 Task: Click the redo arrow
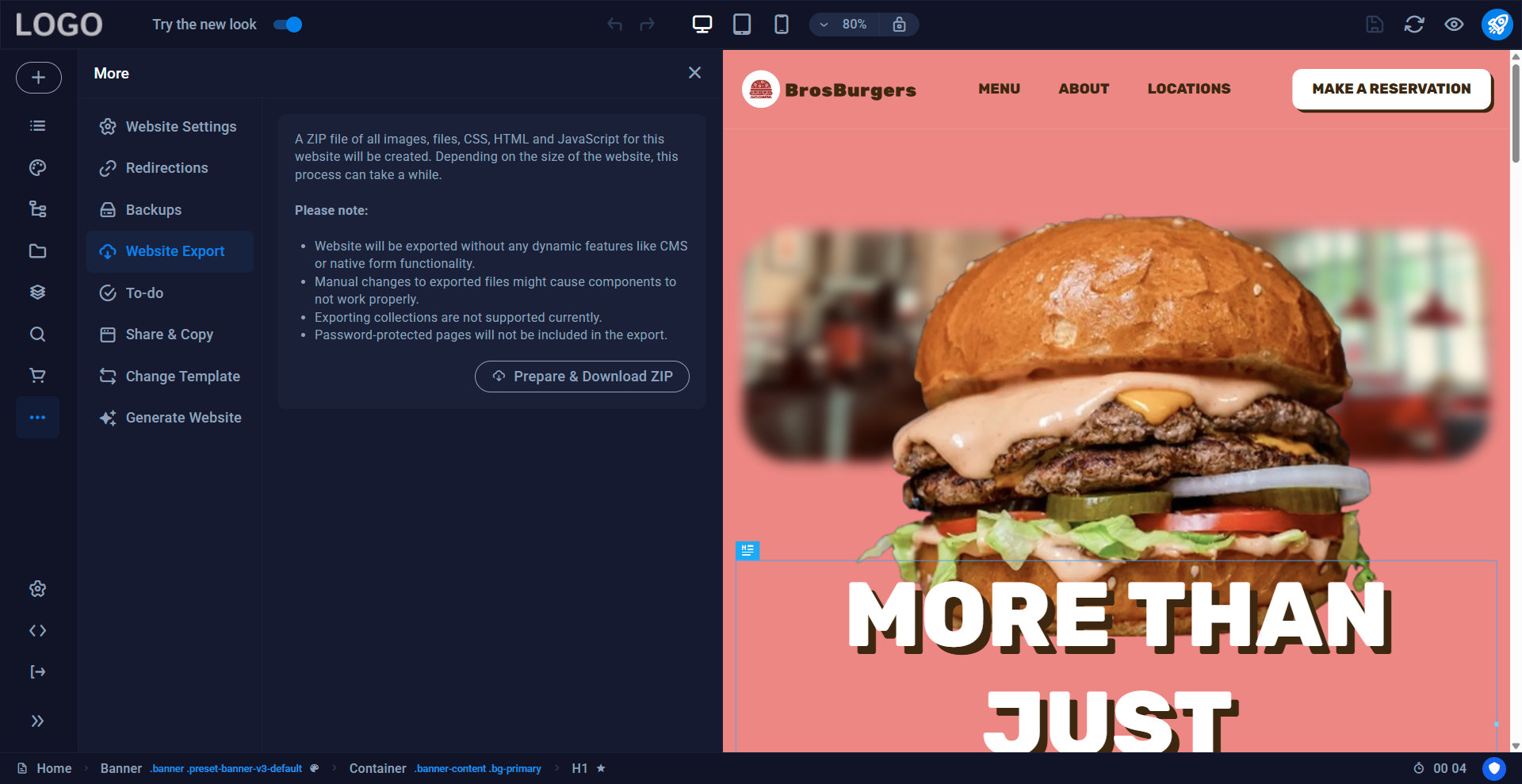click(x=648, y=25)
